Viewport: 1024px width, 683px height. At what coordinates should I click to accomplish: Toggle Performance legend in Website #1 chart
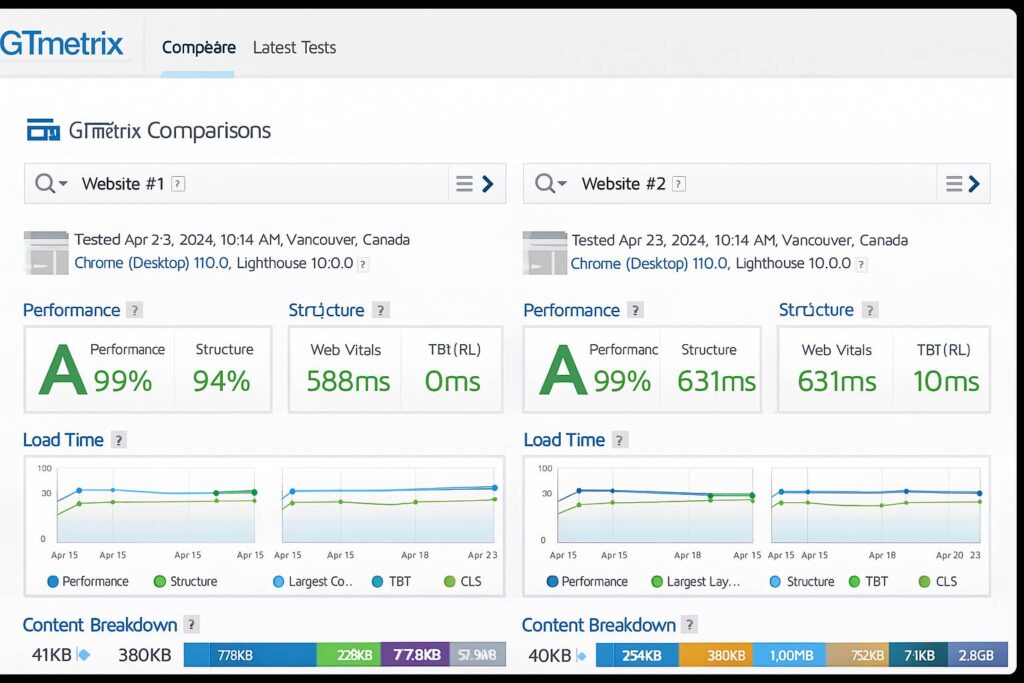coord(87,581)
